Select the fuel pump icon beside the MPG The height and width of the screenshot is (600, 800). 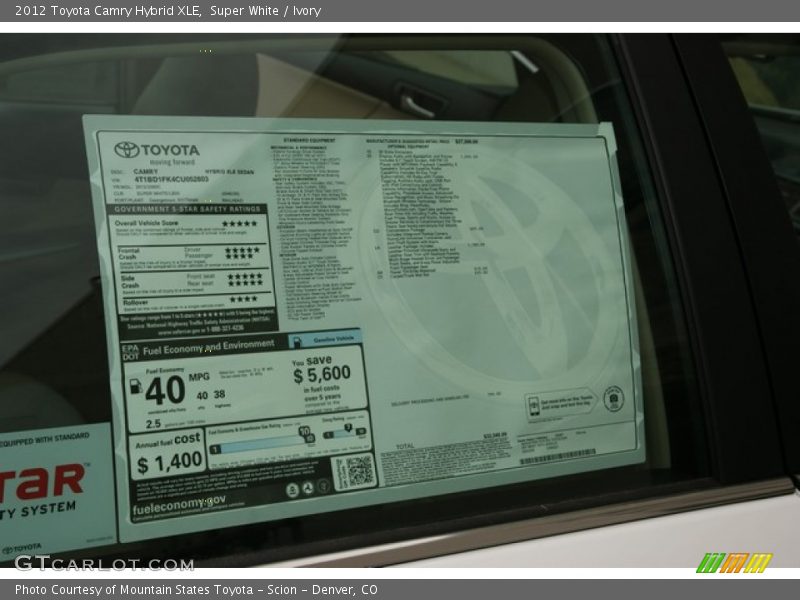135,387
